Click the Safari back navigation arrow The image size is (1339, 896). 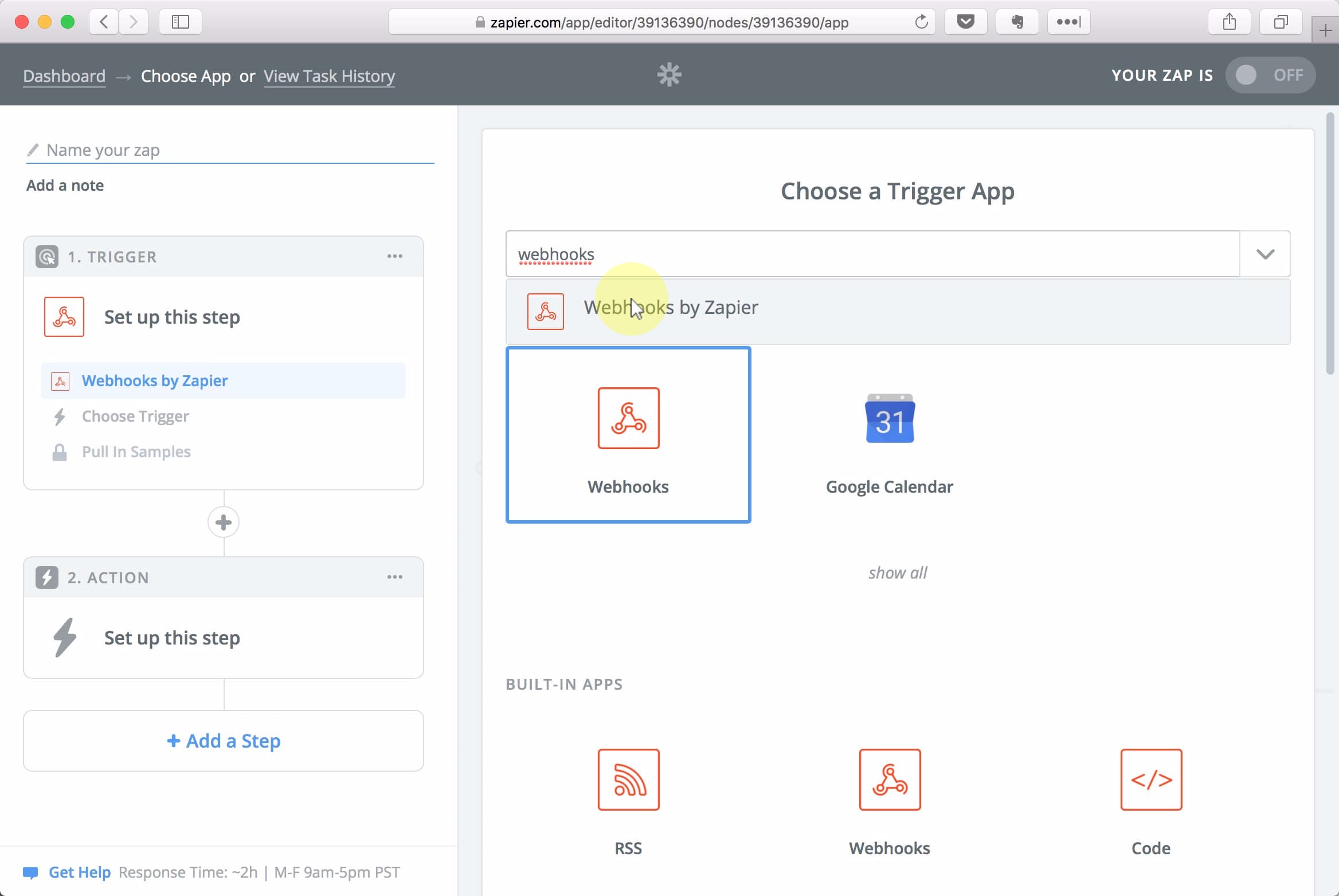pos(104,22)
